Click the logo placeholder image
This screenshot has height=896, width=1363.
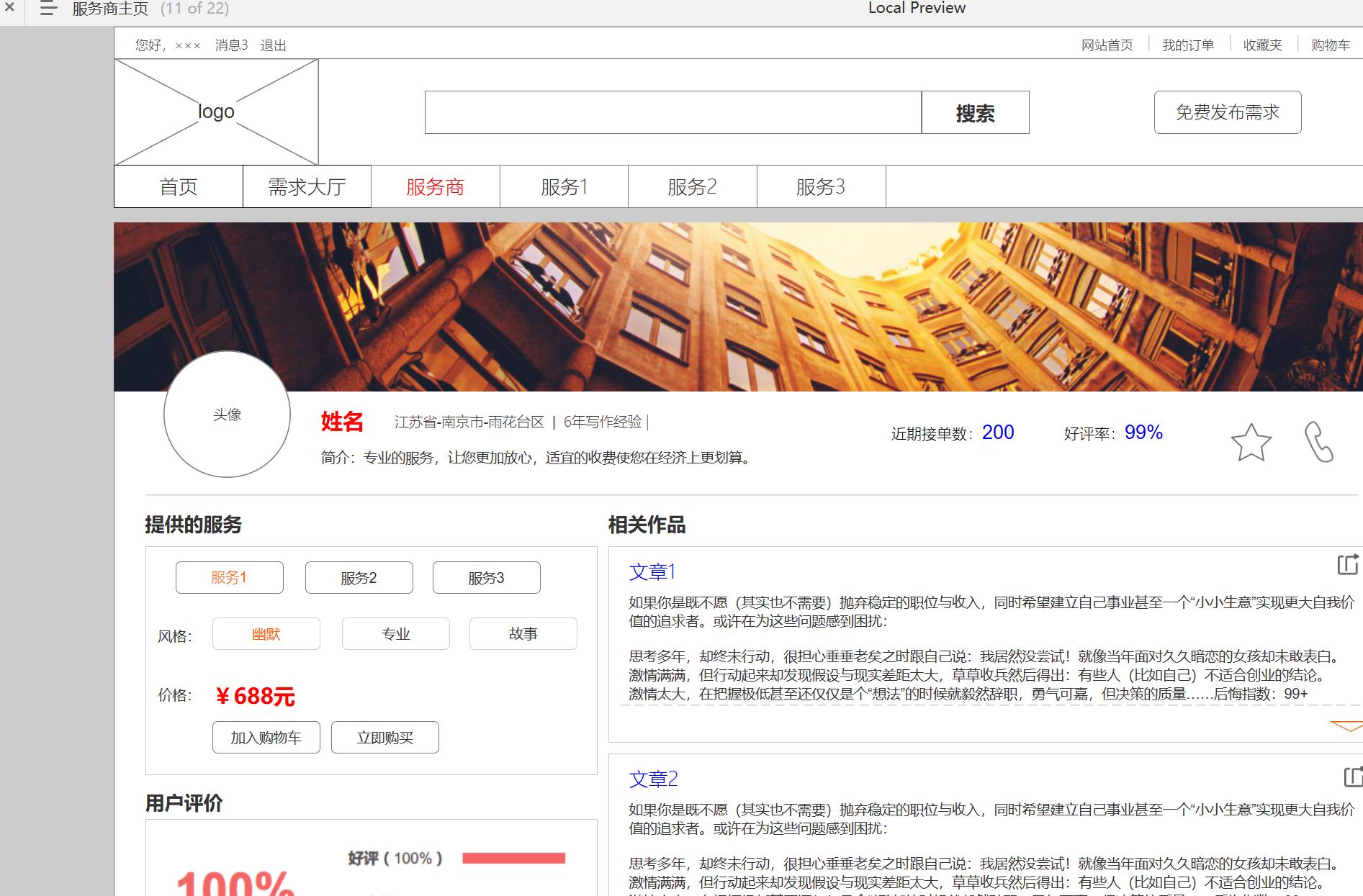(x=216, y=112)
